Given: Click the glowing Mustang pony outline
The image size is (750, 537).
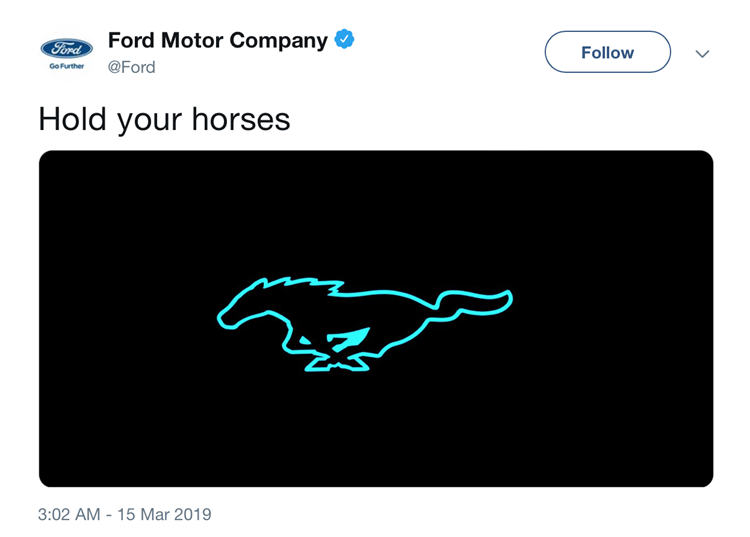Looking at the screenshot, I should (364, 324).
